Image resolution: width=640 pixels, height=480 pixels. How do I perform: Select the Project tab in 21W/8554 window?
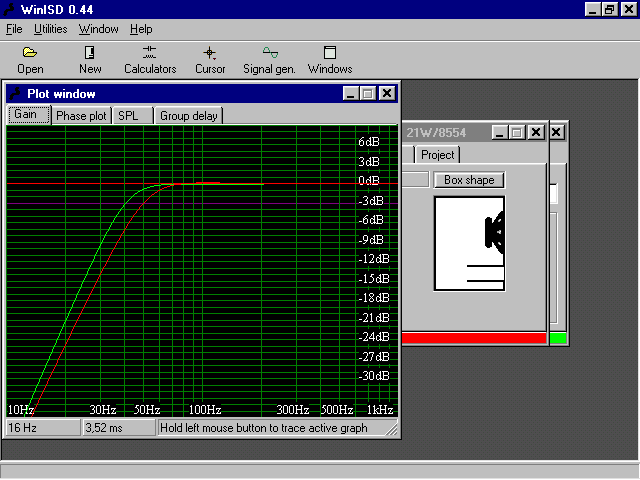(438, 155)
